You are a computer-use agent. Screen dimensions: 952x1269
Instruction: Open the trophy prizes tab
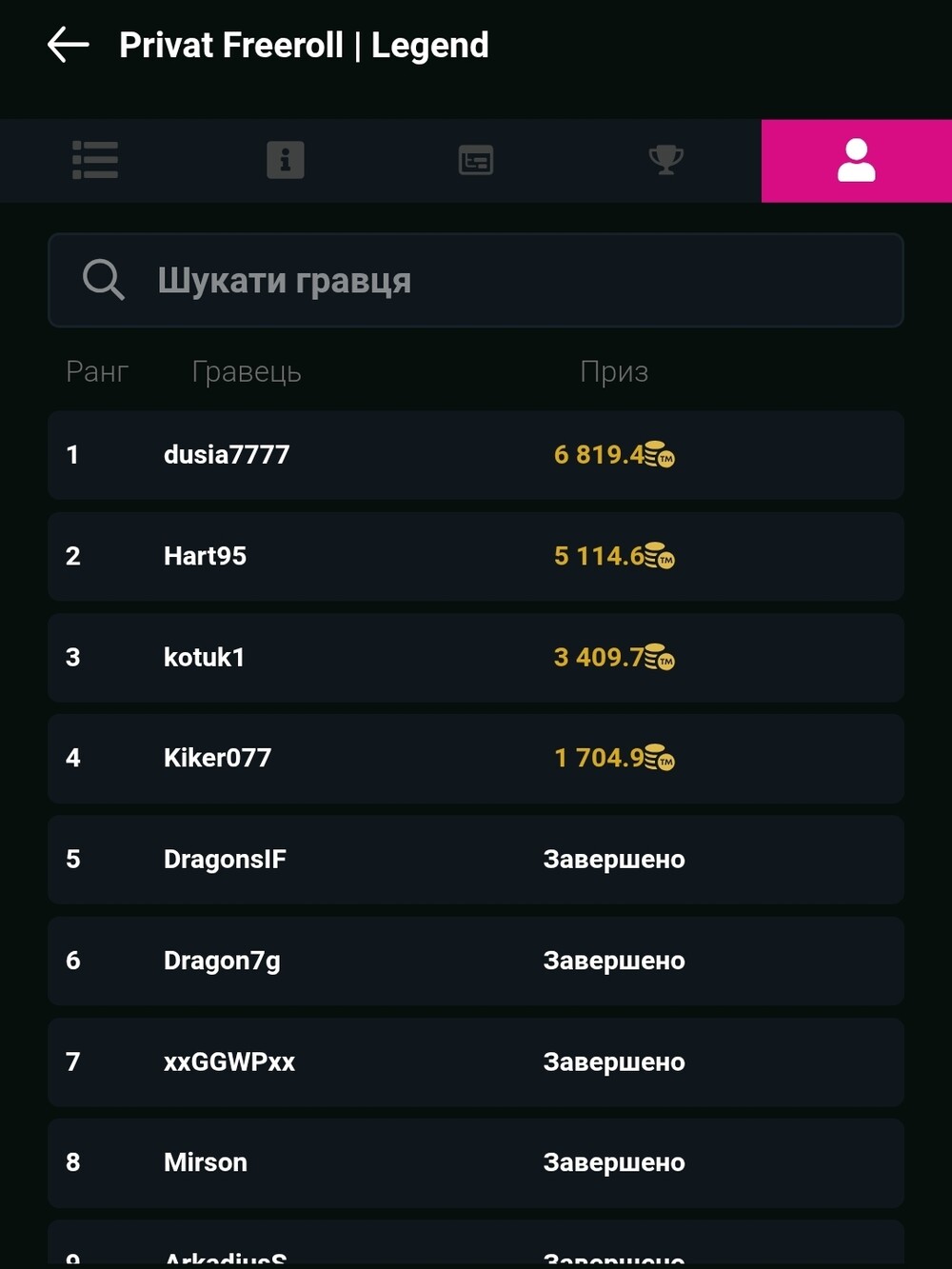coord(666,159)
